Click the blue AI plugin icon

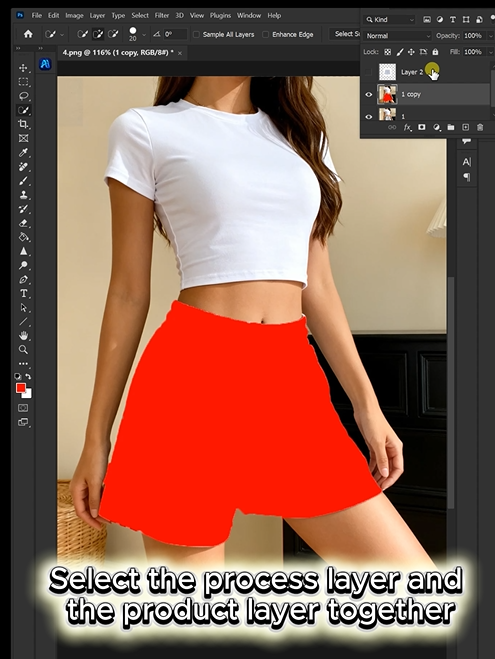pos(45,64)
